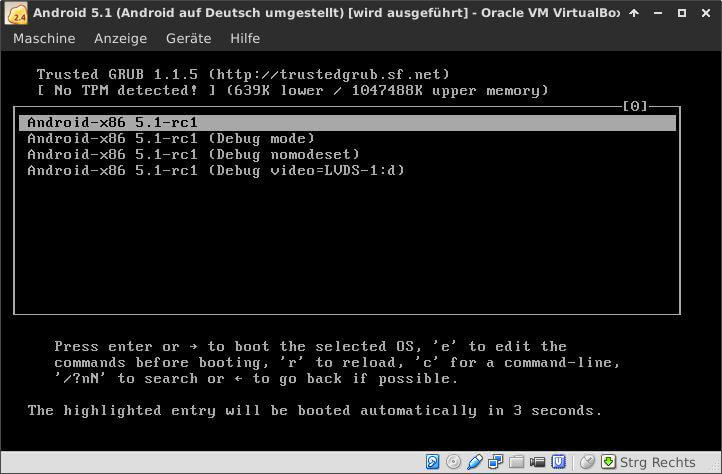Open the Maschine menu
The width and height of the screenshot is (722, 474).
[44, 38]
